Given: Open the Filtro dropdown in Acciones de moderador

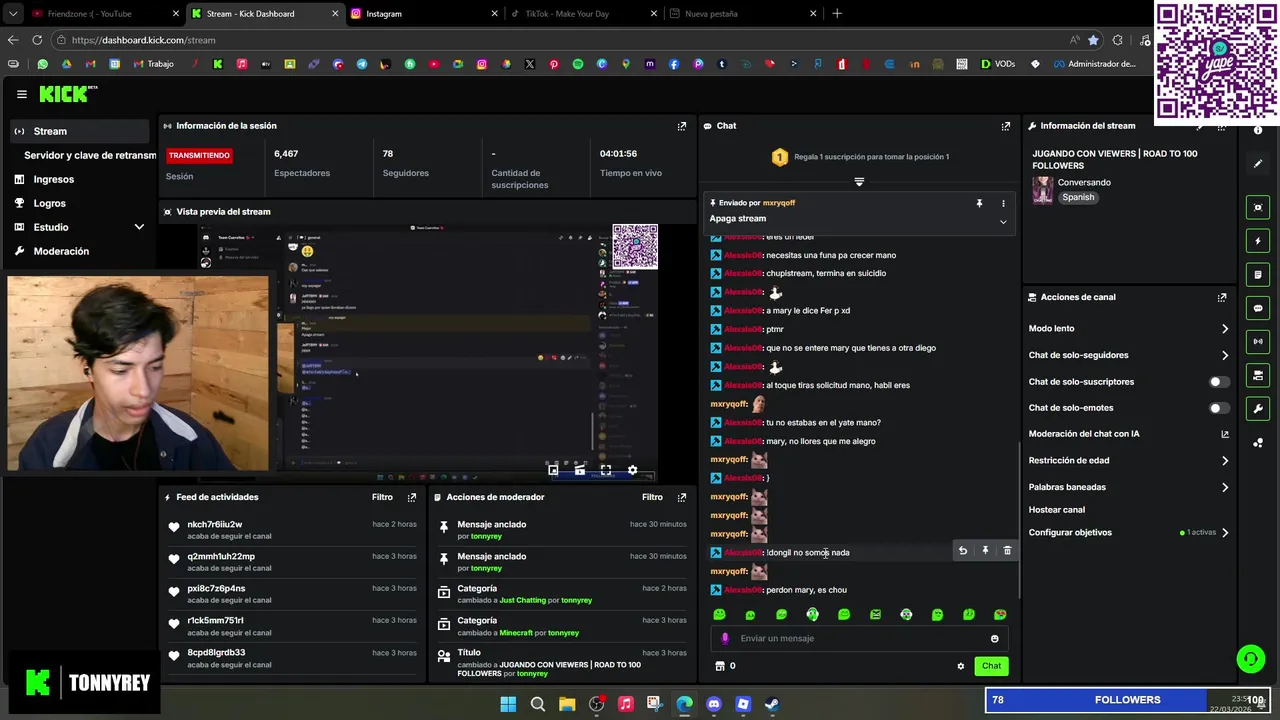Looking at the screenshot, I should 652,497.
